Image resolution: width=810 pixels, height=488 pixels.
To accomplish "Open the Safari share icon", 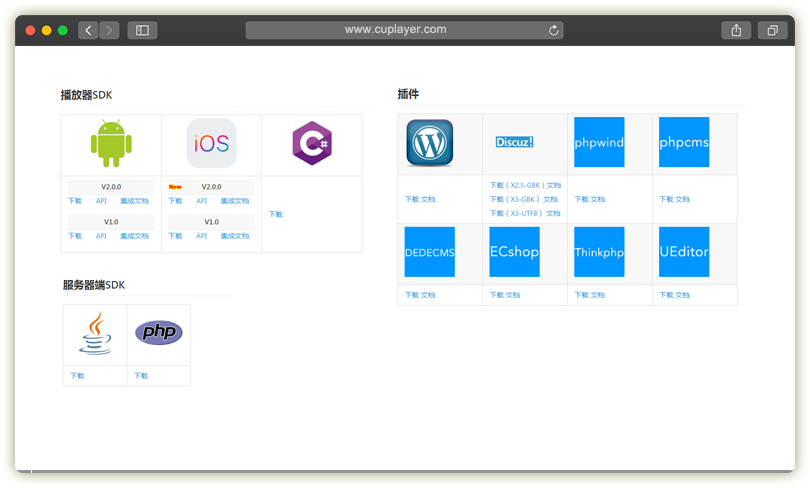I will [736, 30].
